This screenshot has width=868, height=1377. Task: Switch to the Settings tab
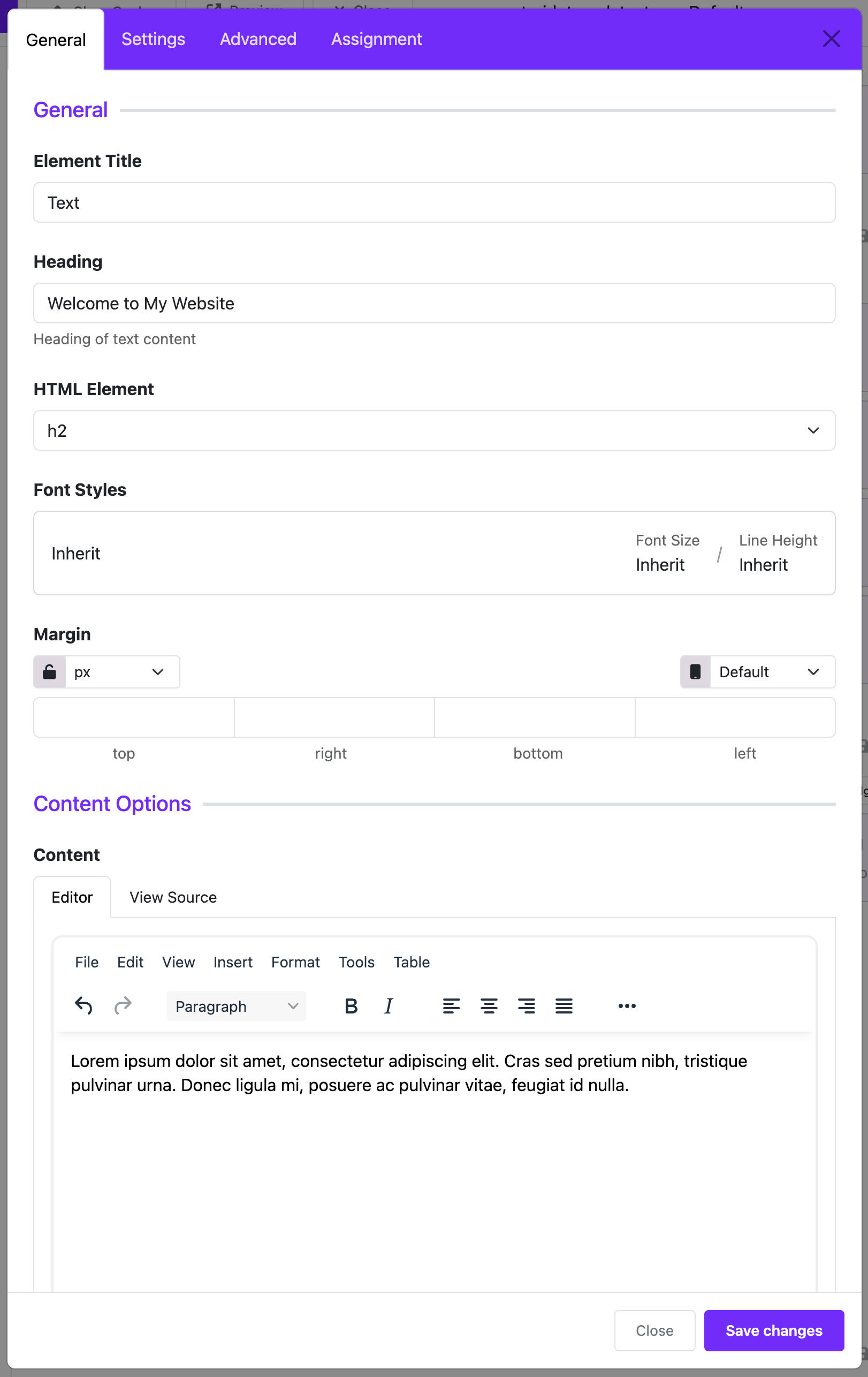pos(153,39)
